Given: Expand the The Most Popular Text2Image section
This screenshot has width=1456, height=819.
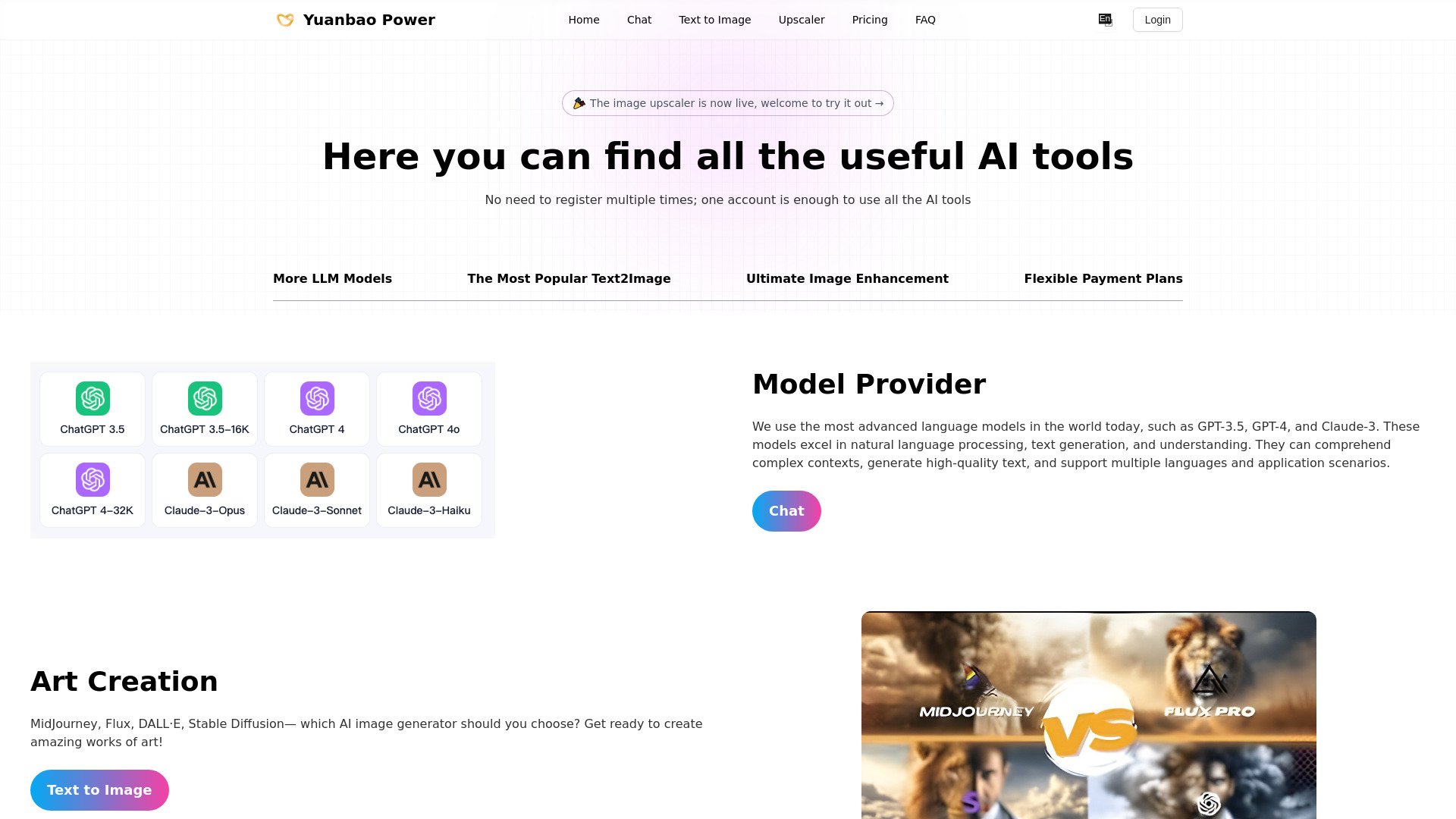Looking at the screenshot, I should pyautogui.click(x=568, y=278).
